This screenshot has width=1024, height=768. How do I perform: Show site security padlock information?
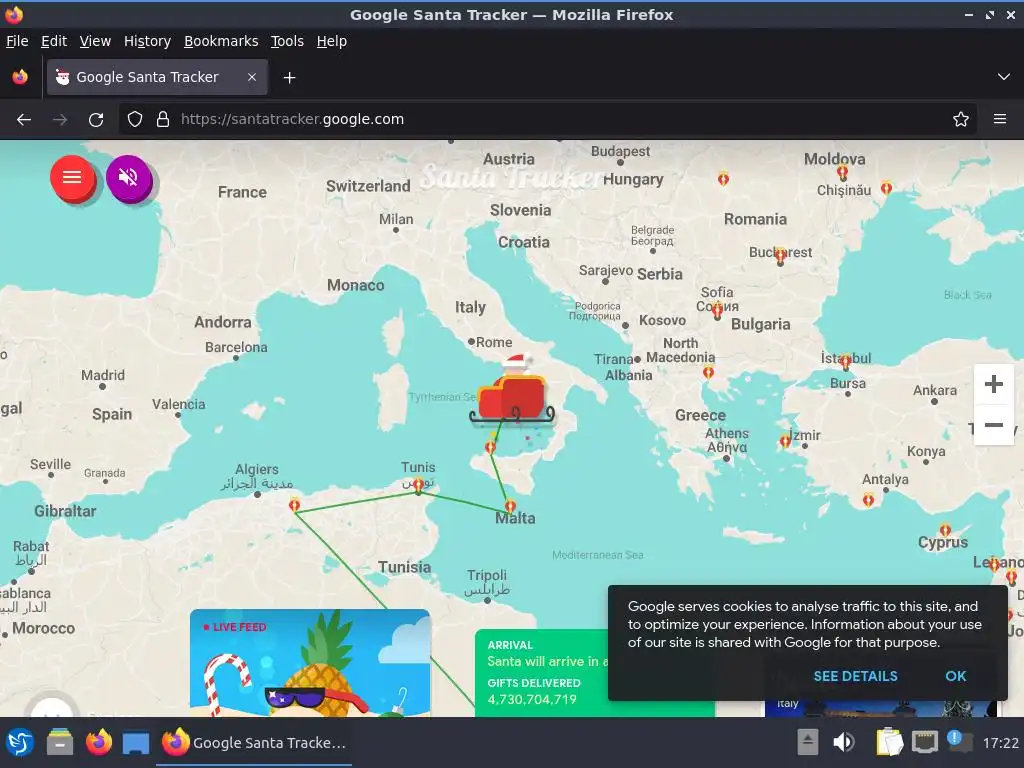point(163,119)
